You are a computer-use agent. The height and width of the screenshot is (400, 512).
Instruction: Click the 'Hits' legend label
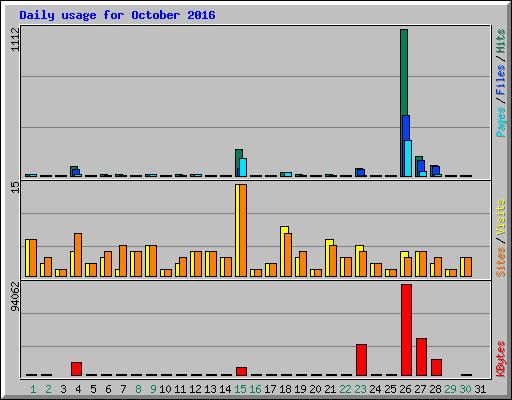click(500, 41)
